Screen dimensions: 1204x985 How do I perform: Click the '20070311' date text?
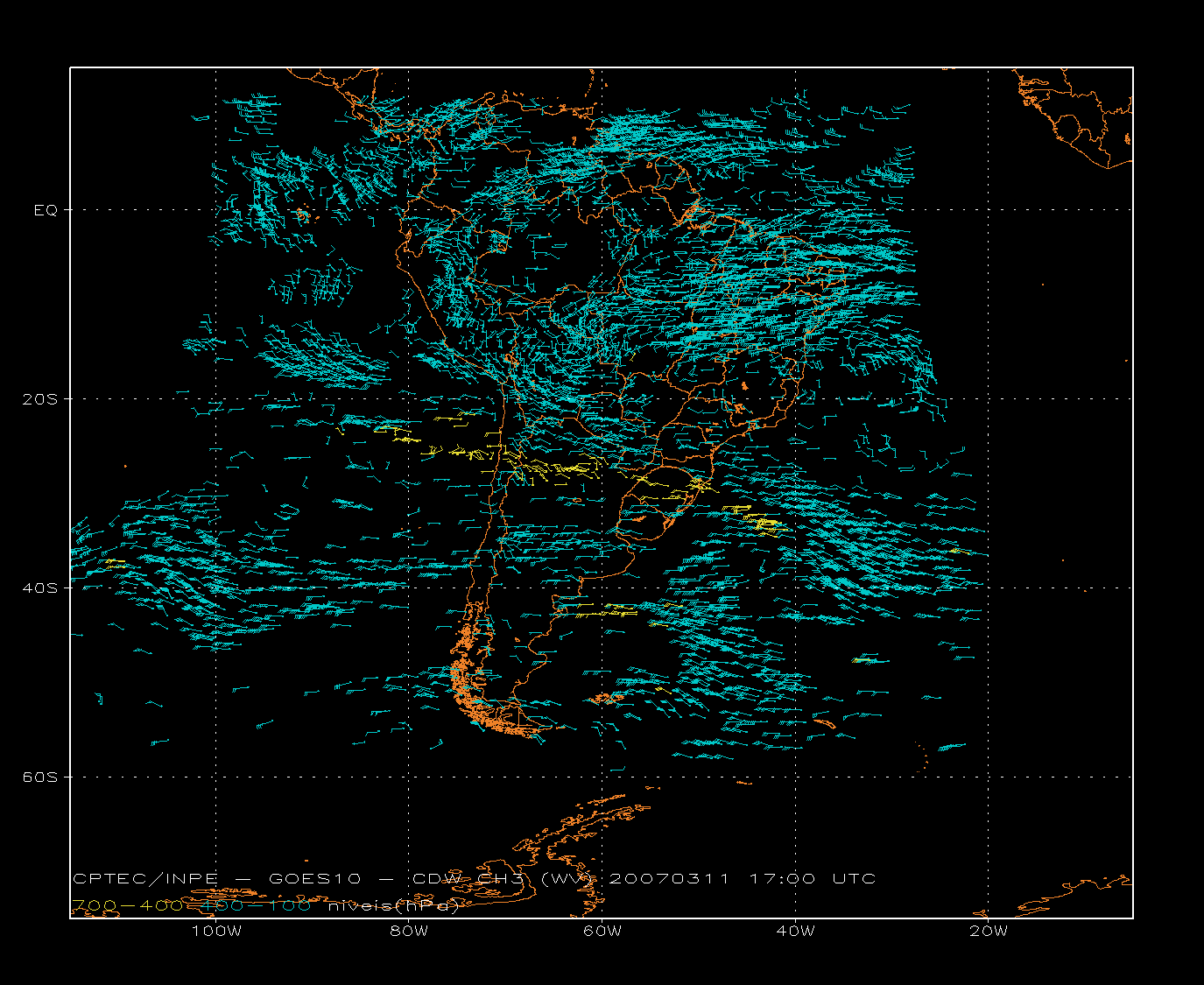[x=669, y=878]
